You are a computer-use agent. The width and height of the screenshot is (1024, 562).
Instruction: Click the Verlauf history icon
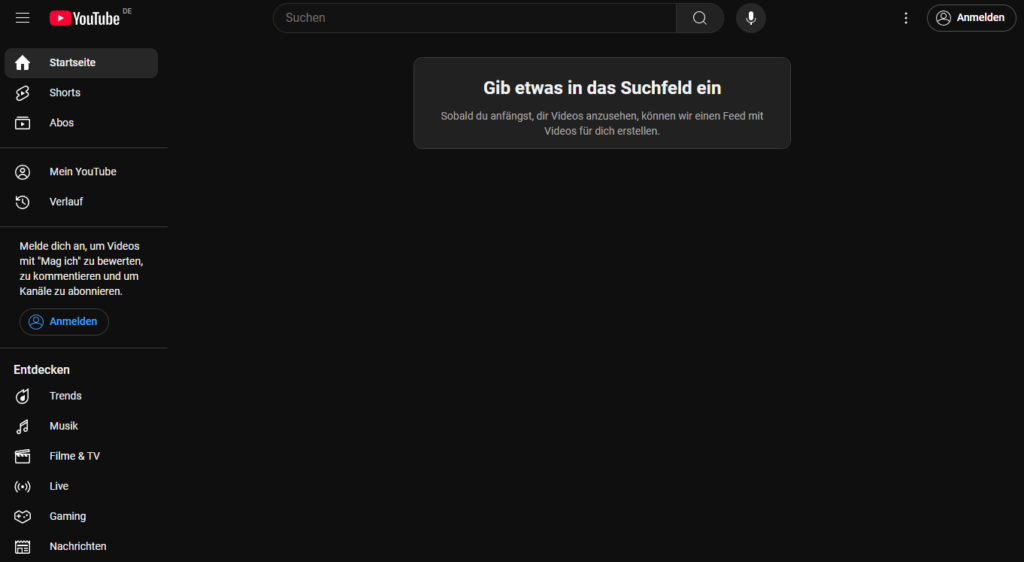click(x=22, y=202)
